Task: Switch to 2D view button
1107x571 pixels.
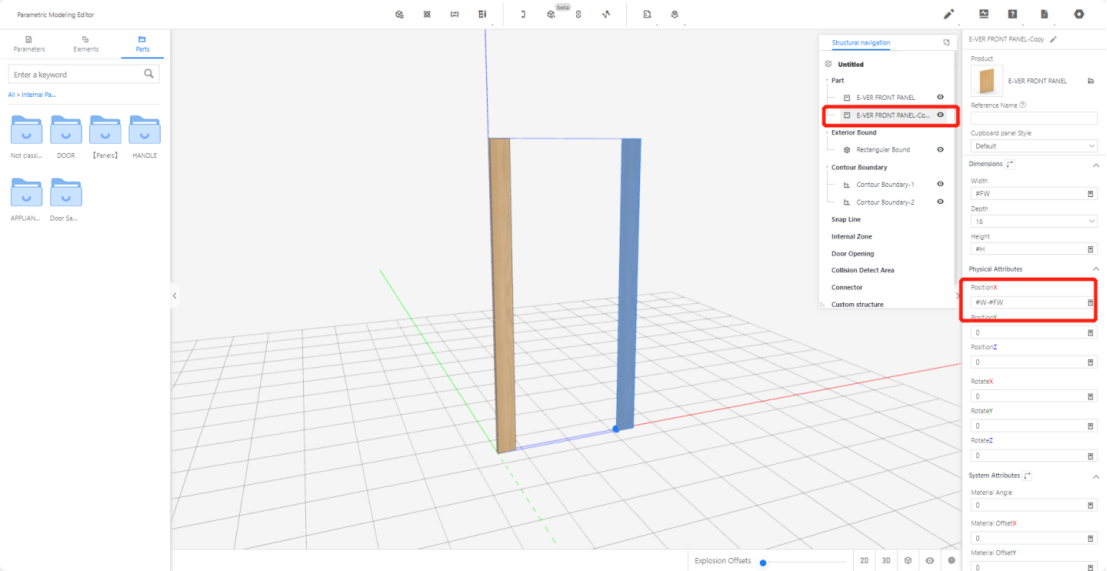Action: [x=863, y=561]
